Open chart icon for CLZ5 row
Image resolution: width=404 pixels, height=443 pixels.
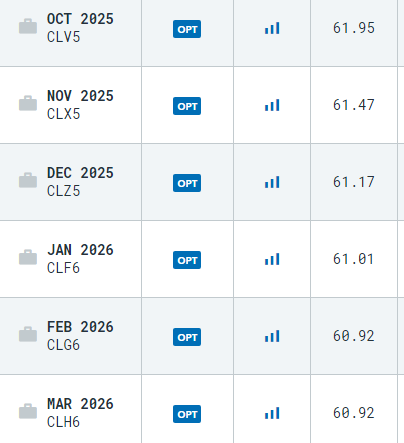(x=272, y=182)
